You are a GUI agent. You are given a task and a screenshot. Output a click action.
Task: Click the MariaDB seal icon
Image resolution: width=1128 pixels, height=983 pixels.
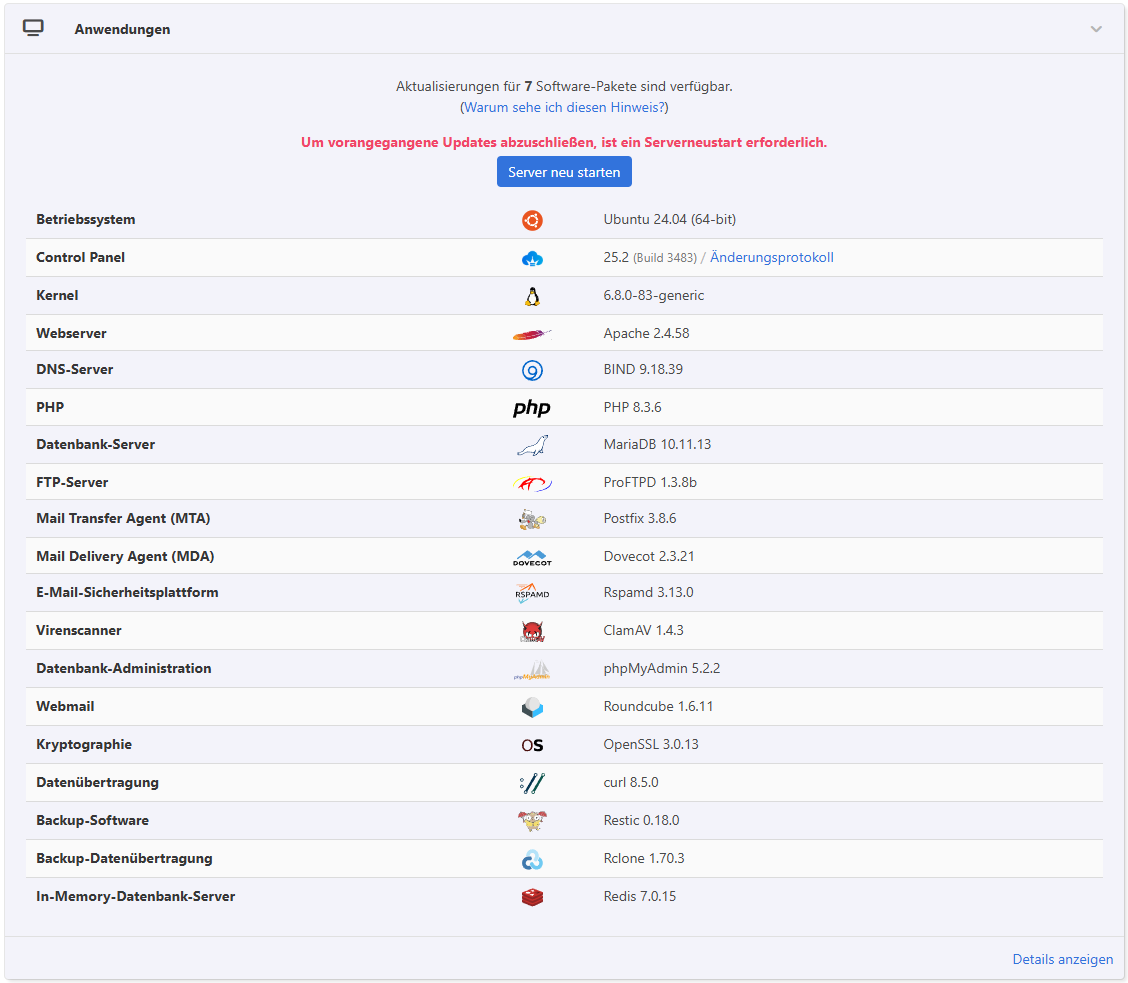(x=531, y=446)
